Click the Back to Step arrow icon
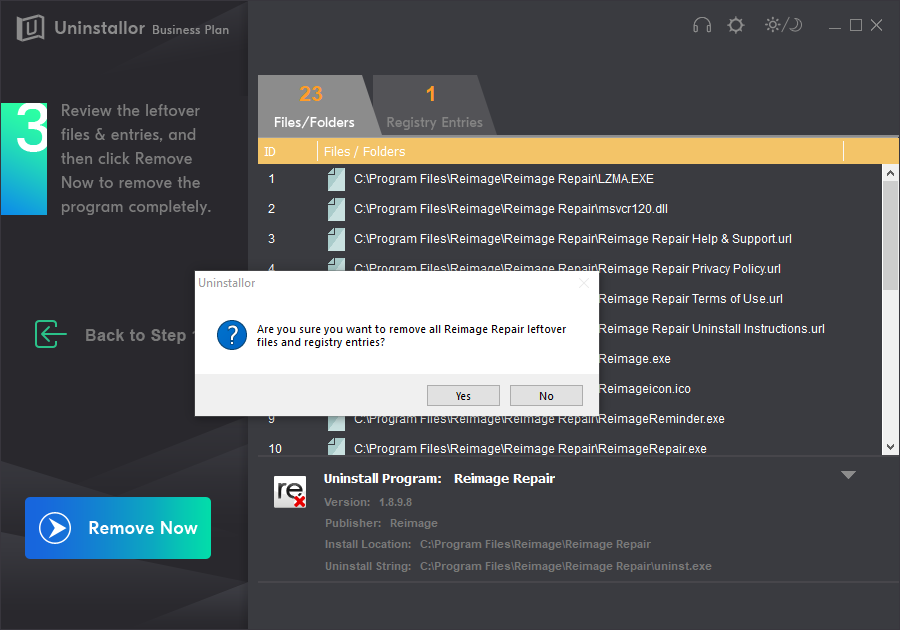 [x=51, y=334]
